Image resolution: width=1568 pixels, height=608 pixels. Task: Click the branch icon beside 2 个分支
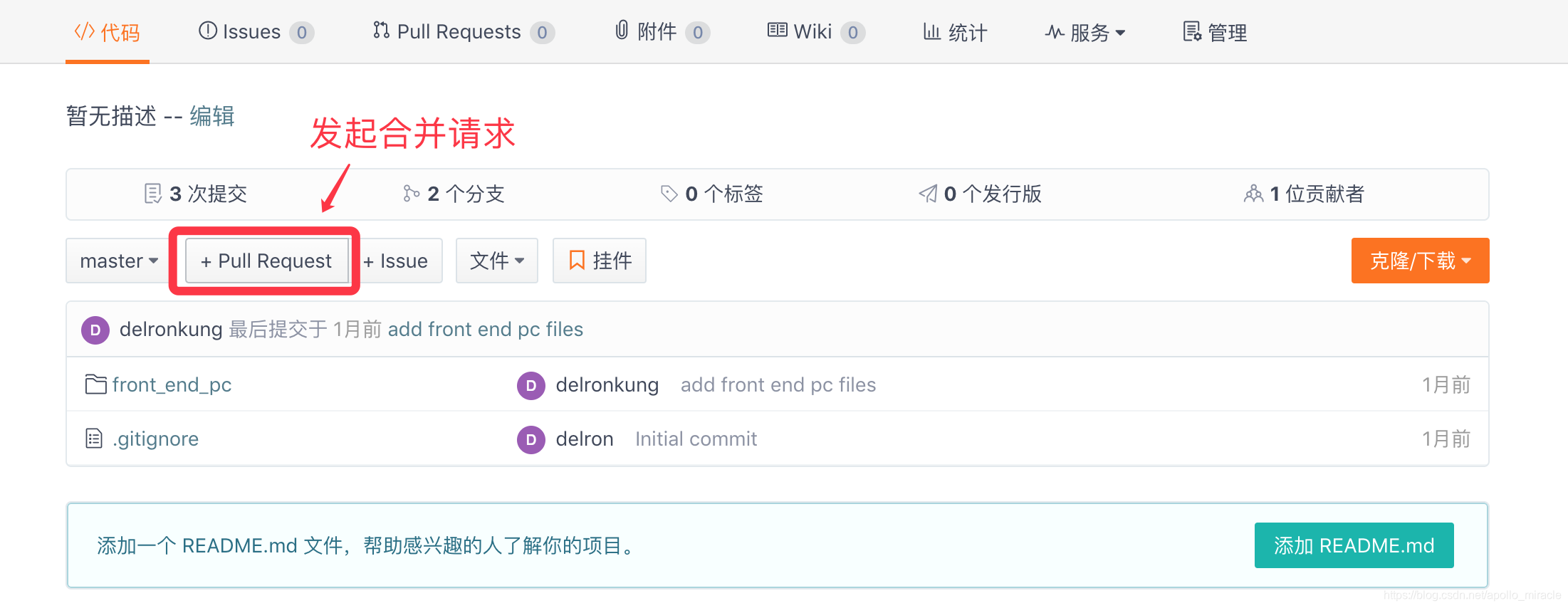(x=411, y=194)
